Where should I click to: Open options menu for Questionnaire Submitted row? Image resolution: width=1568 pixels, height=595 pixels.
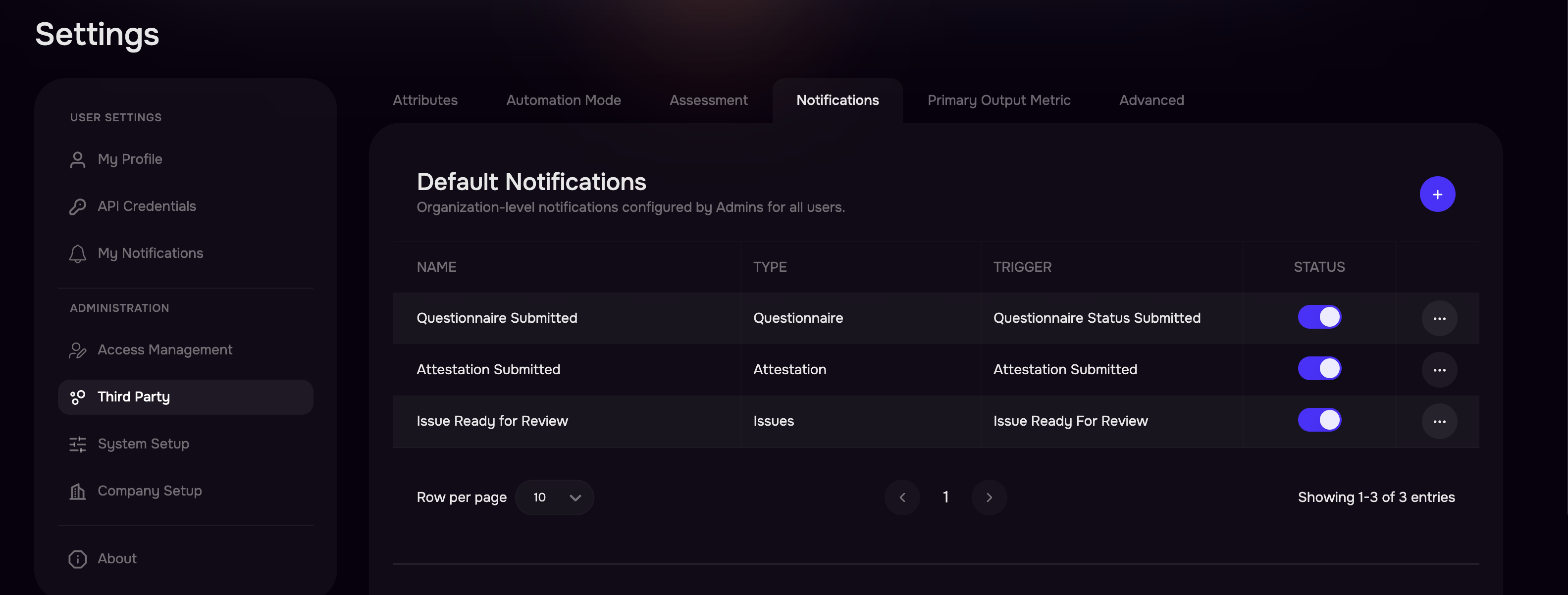point(1439,318)
